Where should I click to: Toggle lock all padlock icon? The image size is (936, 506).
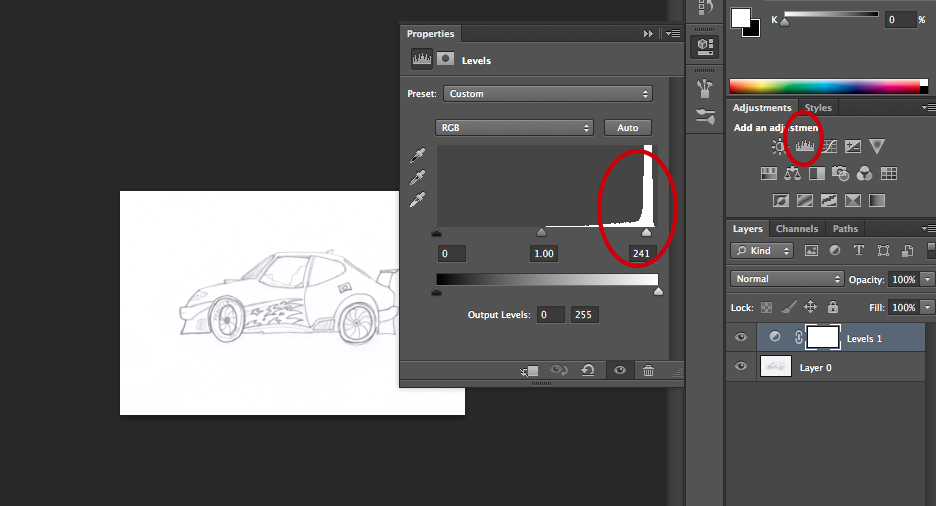[x=833, y=307]
